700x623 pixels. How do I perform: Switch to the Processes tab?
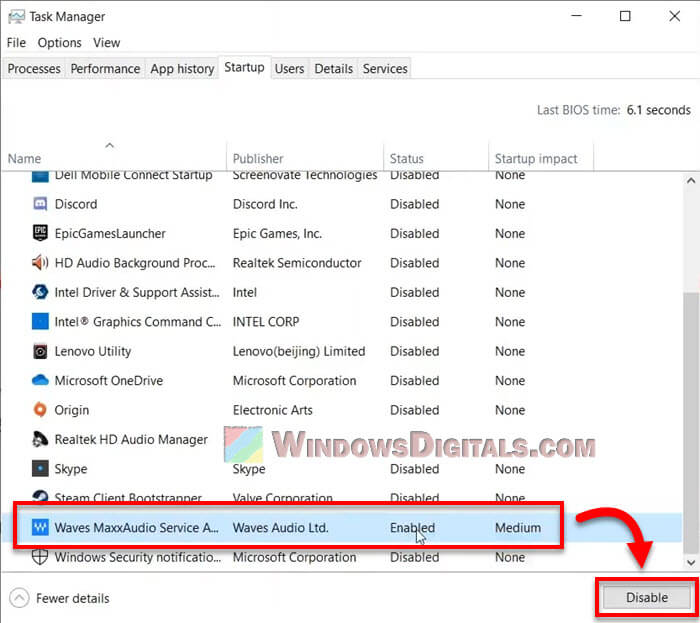(34, 69)
